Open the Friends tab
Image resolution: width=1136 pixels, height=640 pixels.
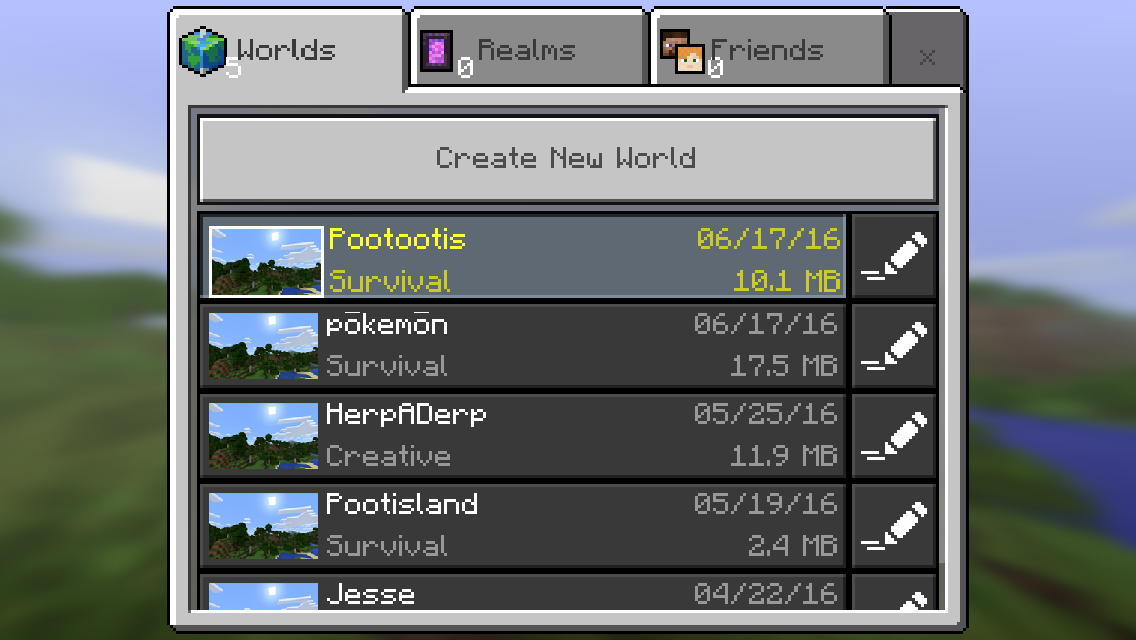pos(768,49)
